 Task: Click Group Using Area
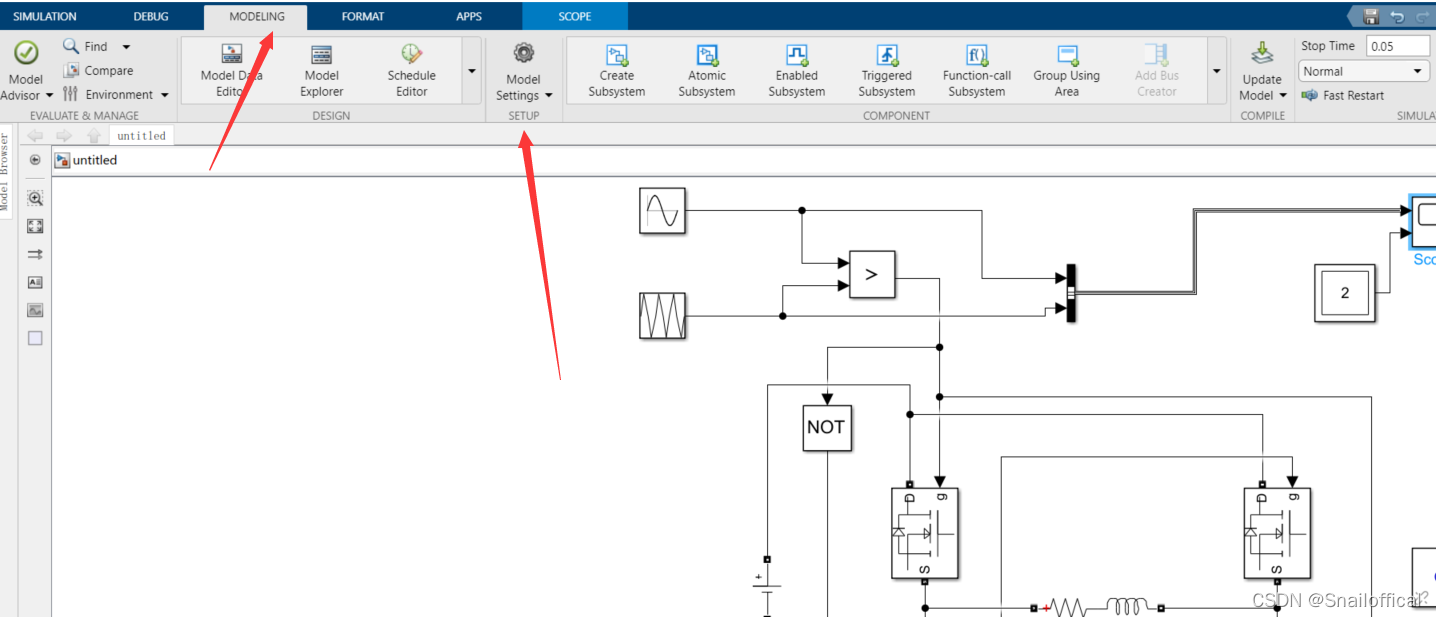pyautogui.click(x=1067, y=70)
